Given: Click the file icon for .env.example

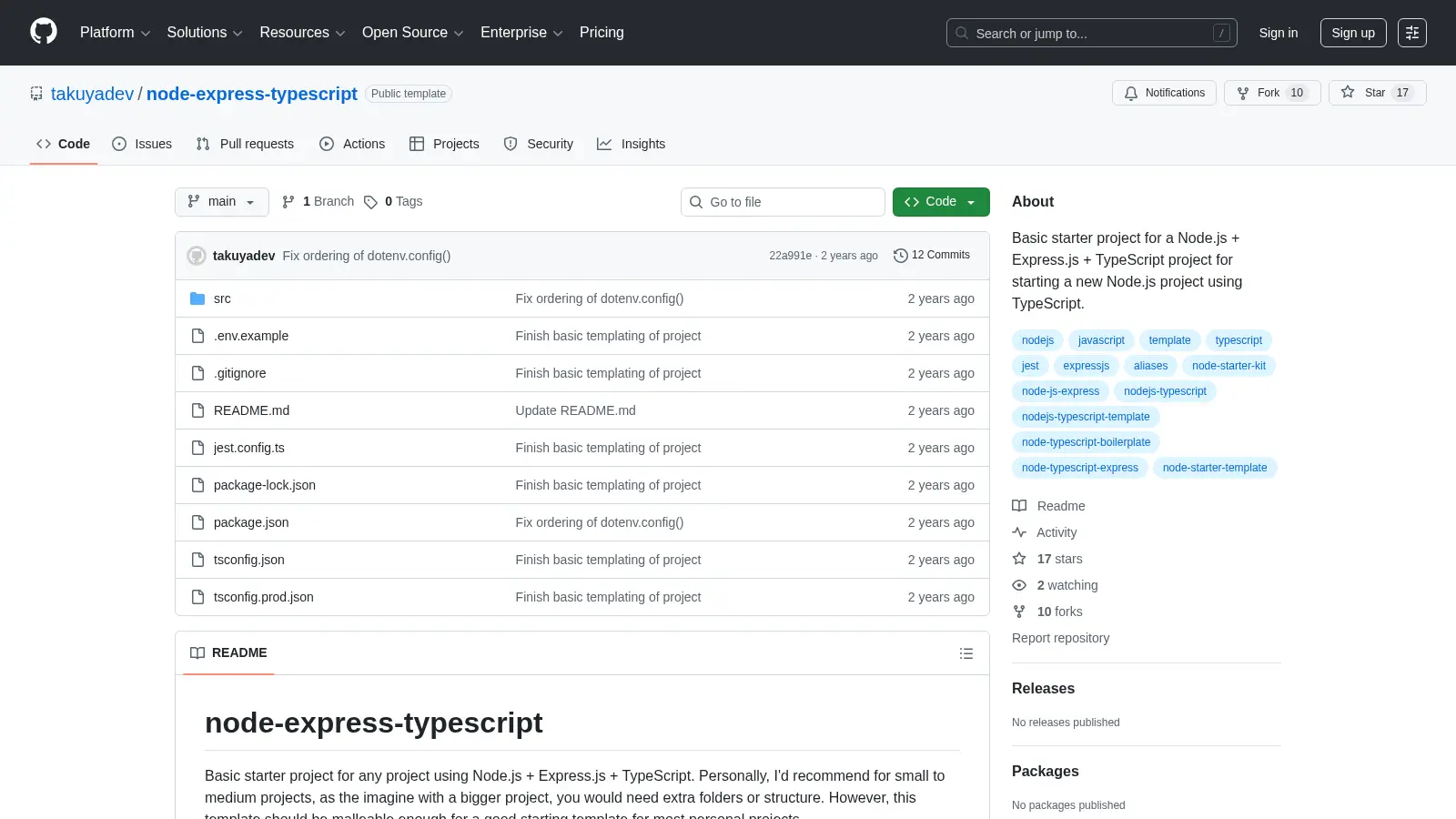Looking at the screenshot, I should click(197, 336).
